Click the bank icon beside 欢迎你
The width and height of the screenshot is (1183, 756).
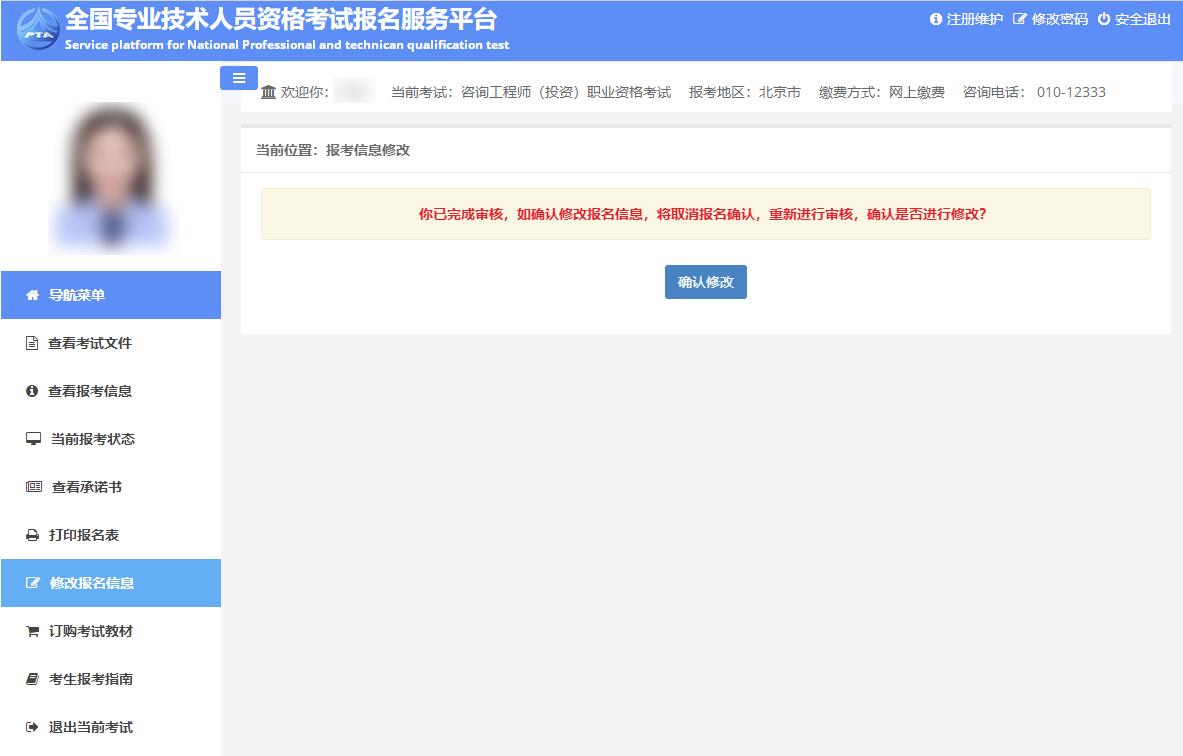268,92
